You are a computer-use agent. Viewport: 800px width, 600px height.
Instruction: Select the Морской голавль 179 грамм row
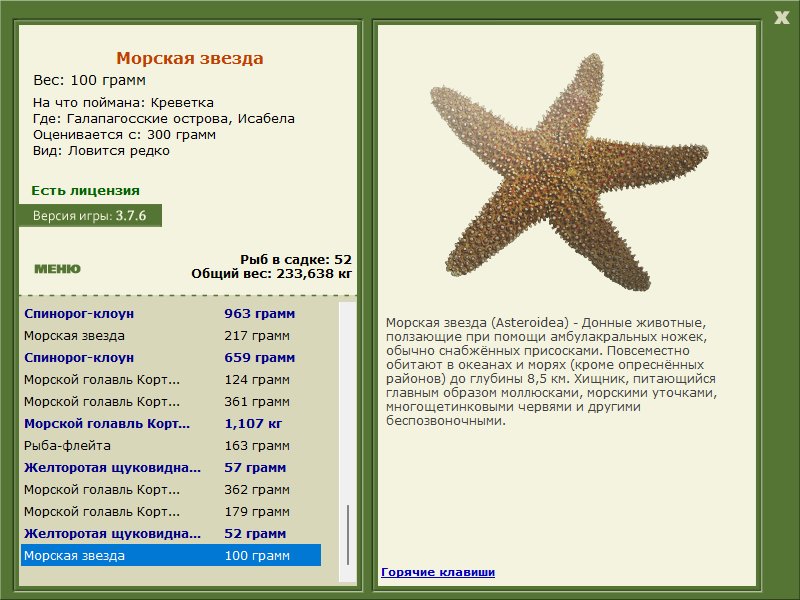coord(171,511)
